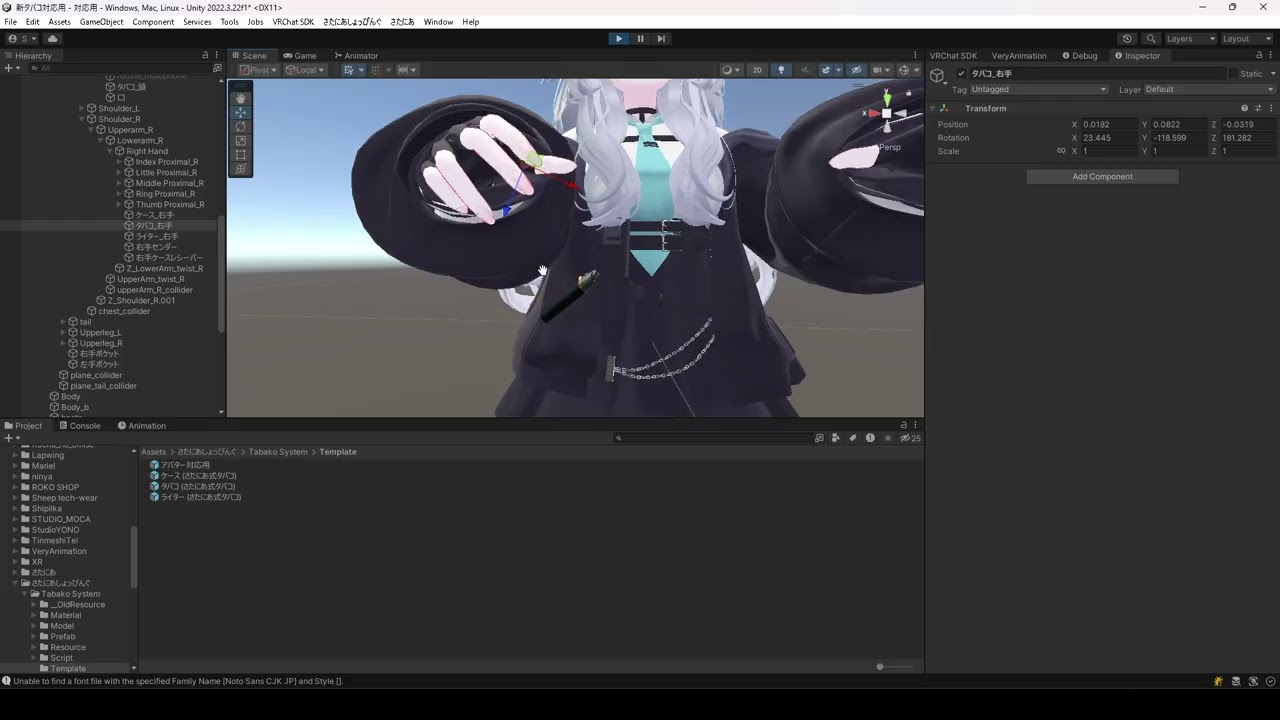
Task: Select the Hand view tool
Action: point(240,98)
